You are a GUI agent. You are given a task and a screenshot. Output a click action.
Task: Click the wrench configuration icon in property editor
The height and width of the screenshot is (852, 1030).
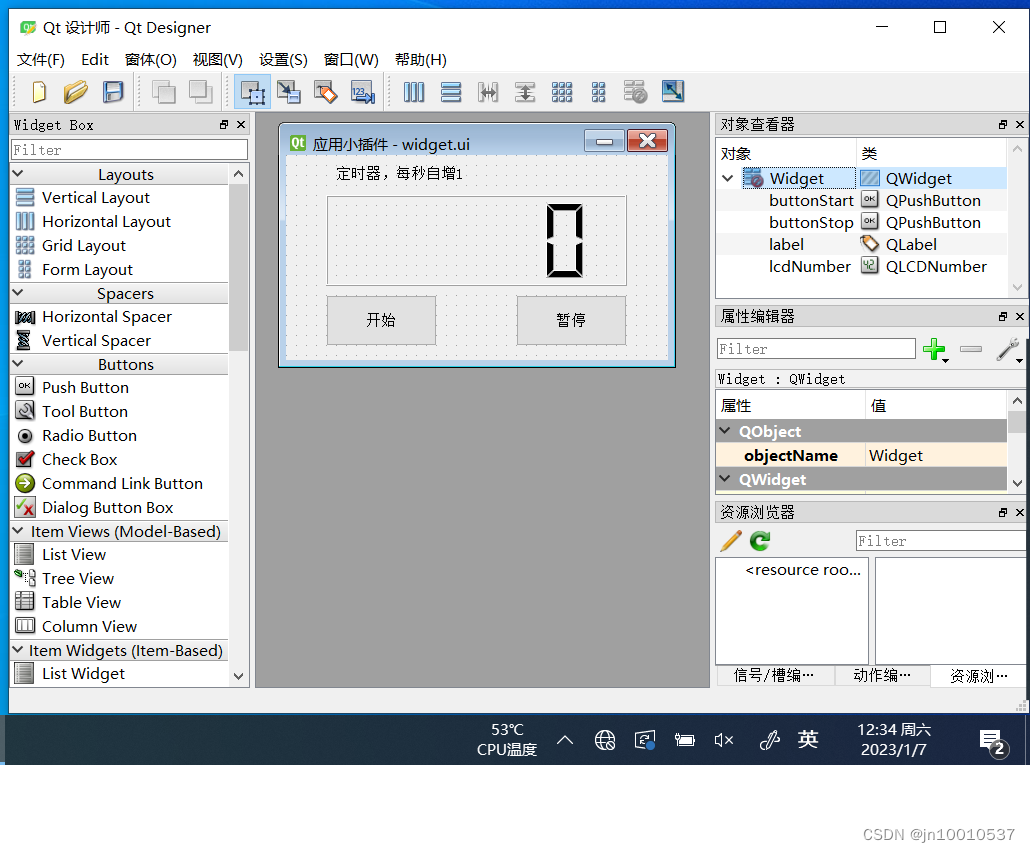click(x=1010, y=350)
